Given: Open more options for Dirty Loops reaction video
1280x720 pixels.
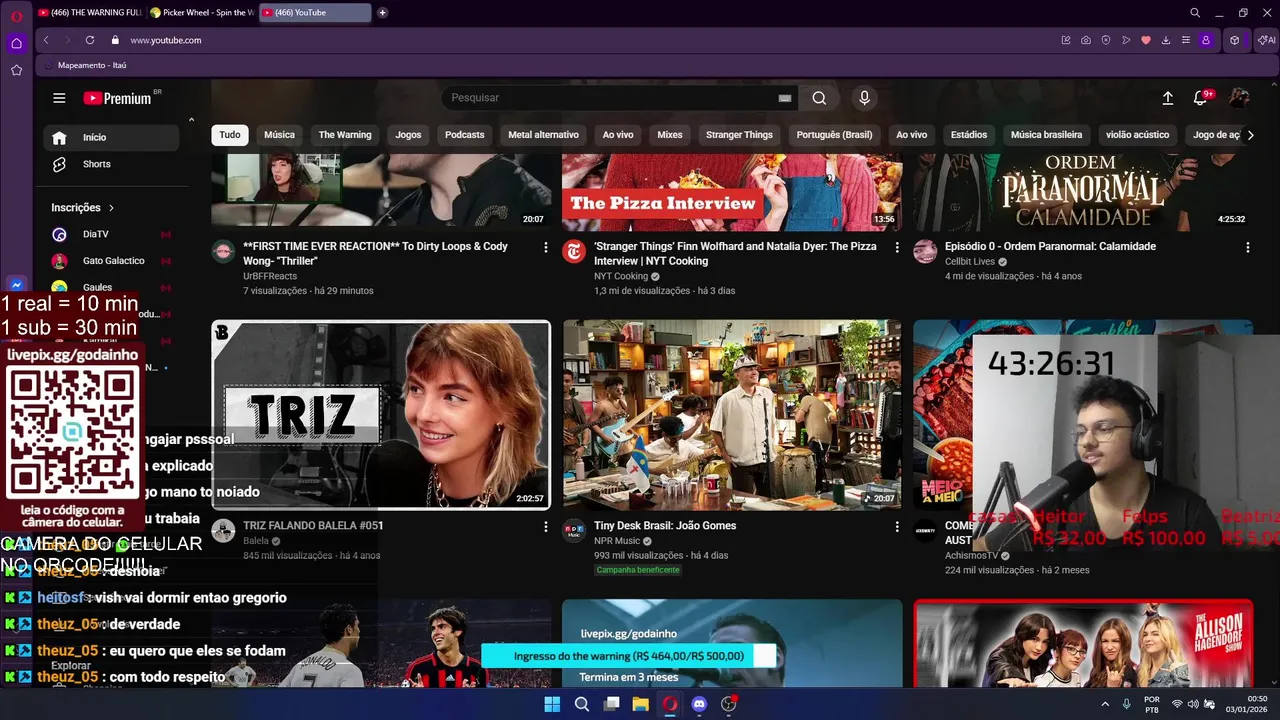Looking at the screenshot, I should [x=546, y=247].
